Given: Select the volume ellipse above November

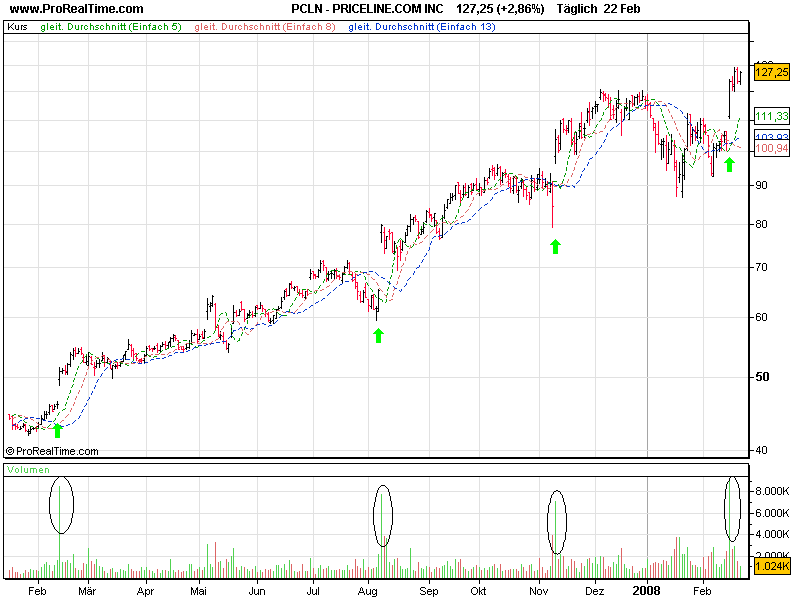Looking at the screenshot, I should 557,521.
